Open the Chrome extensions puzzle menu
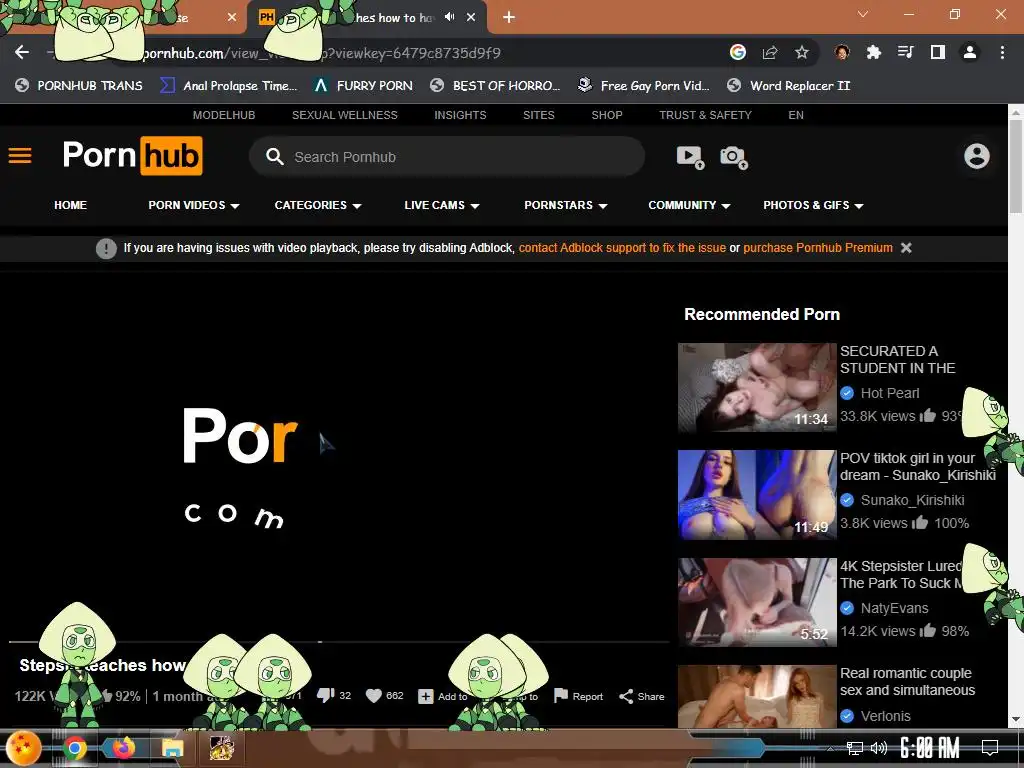The image size is (1024, 768). pos(874,52)
